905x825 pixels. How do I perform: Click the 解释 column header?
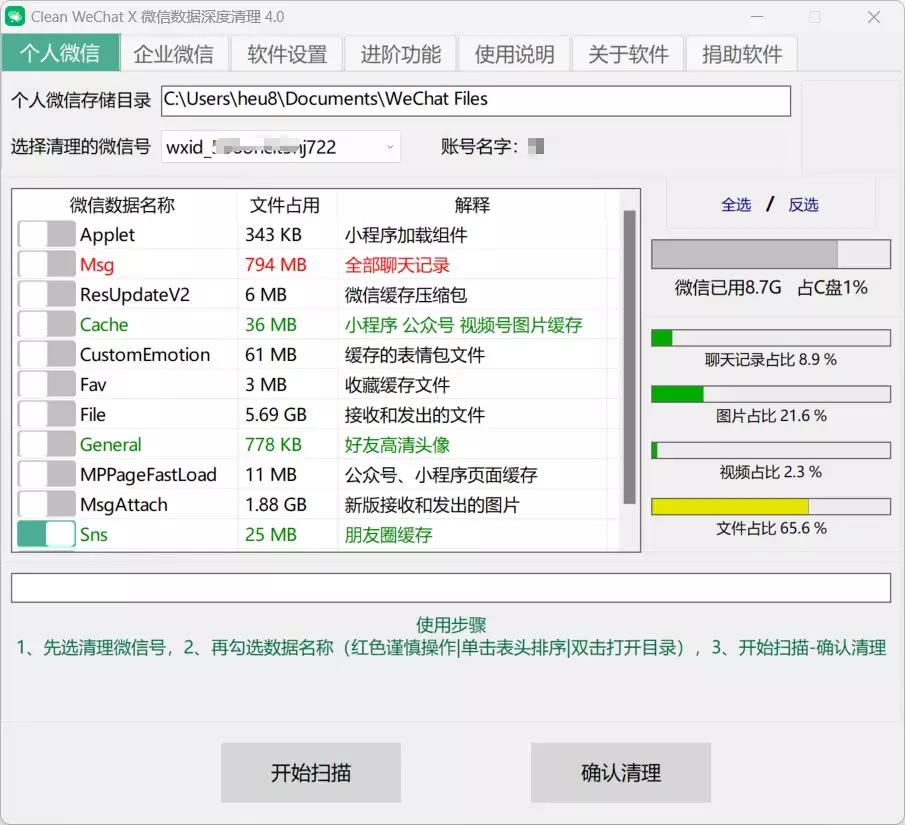tap(472, 205)
